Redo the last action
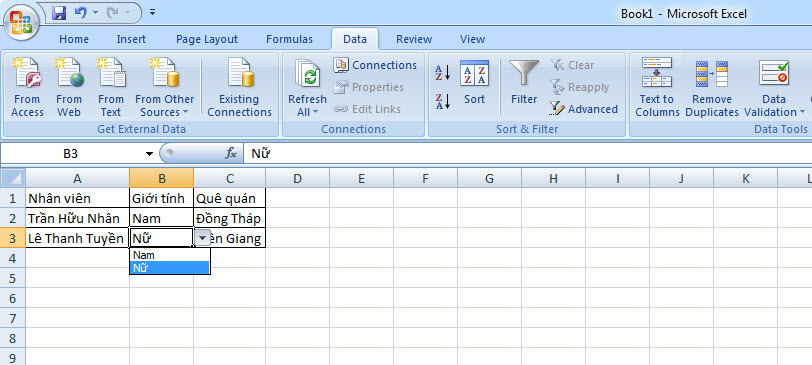This screenshot has height=365, width=812. click(x=112, y=13)
